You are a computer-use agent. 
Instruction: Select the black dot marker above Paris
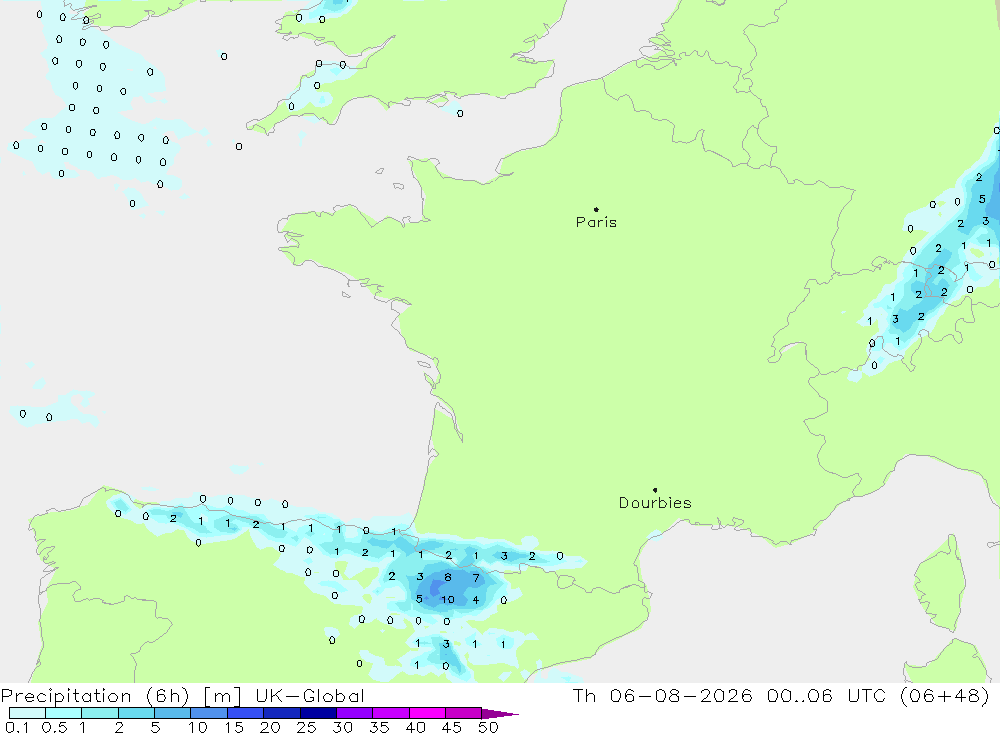pos(596,209)
